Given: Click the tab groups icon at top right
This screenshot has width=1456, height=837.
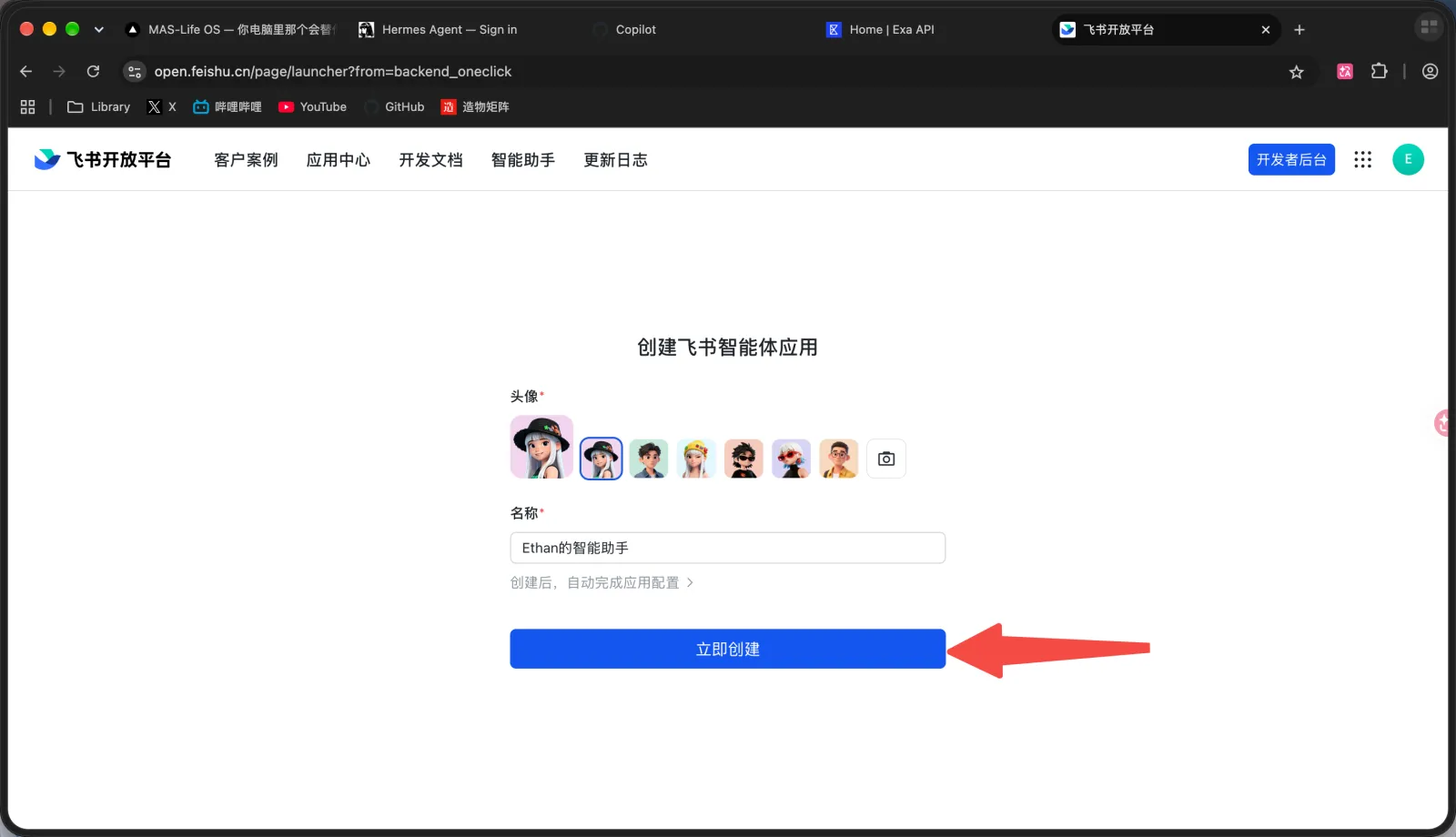Looking at the screenshot, I should click(1429, 27).
